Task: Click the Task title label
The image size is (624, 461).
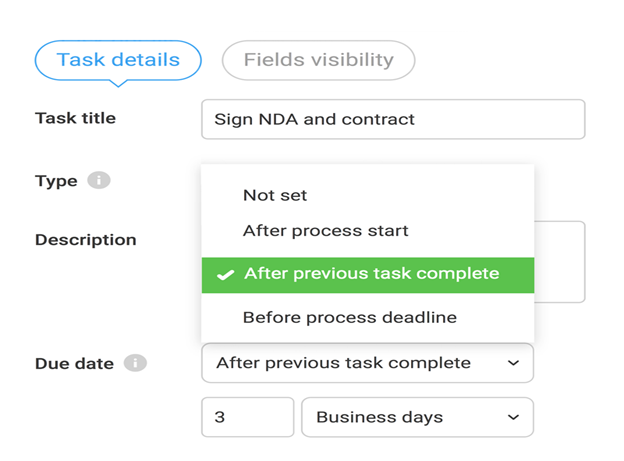Action: [x=75, y=118]
